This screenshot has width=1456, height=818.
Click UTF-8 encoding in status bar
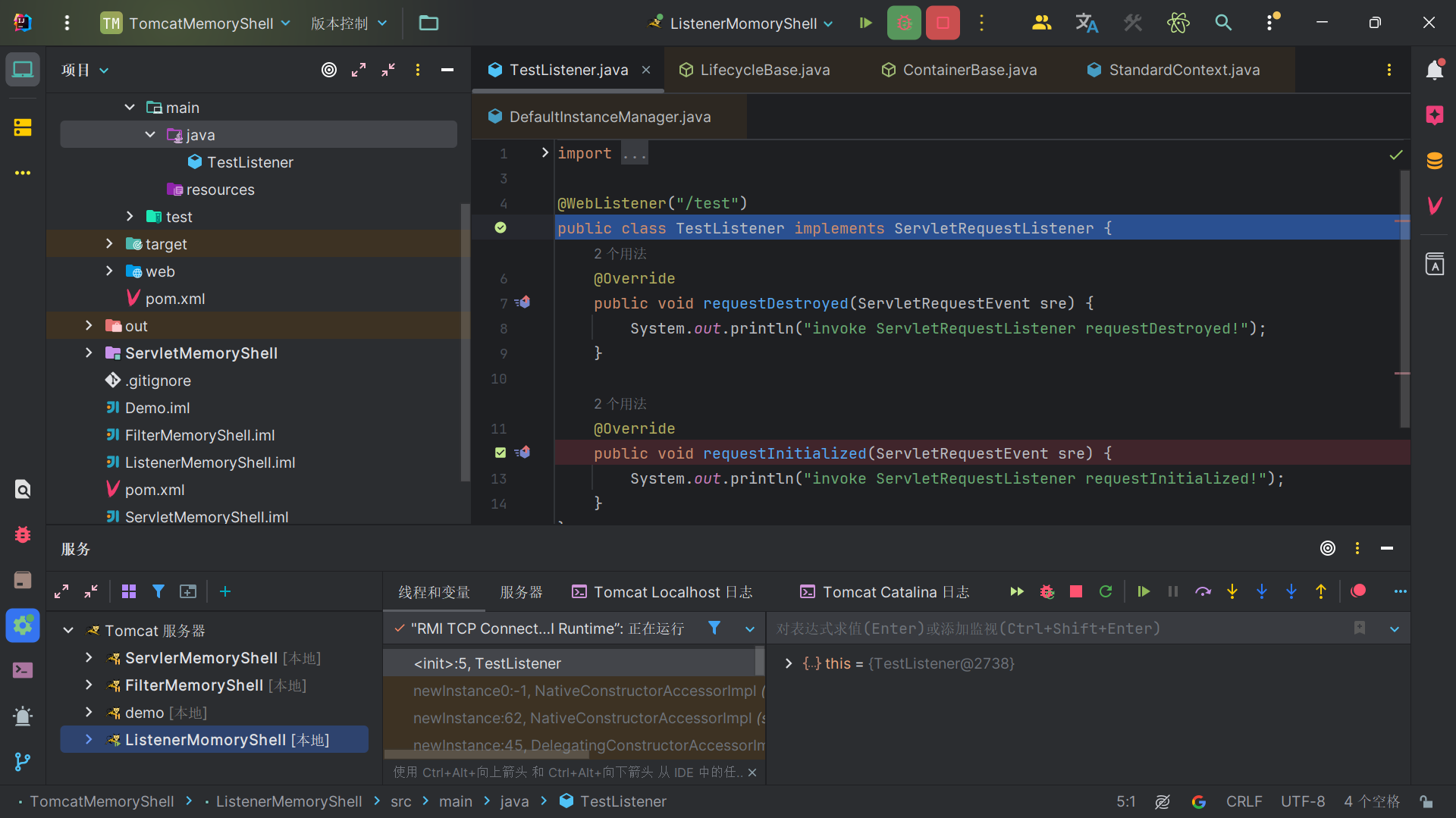tap(1303, 801)
